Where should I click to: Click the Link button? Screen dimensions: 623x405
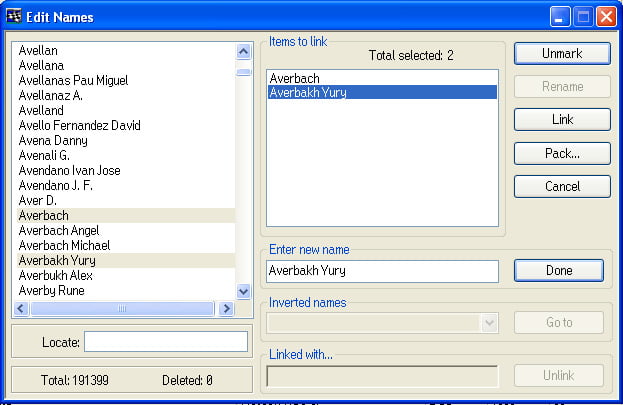pos(562,119)
